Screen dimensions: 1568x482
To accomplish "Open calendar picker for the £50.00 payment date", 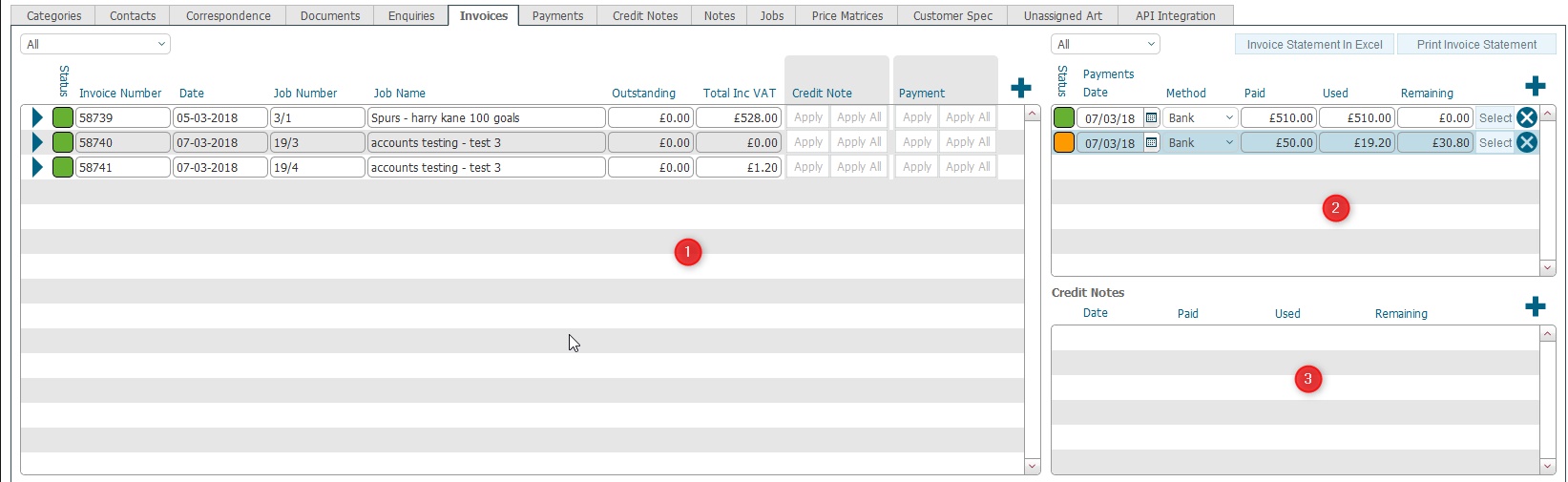I will [x=1151, y=142].
